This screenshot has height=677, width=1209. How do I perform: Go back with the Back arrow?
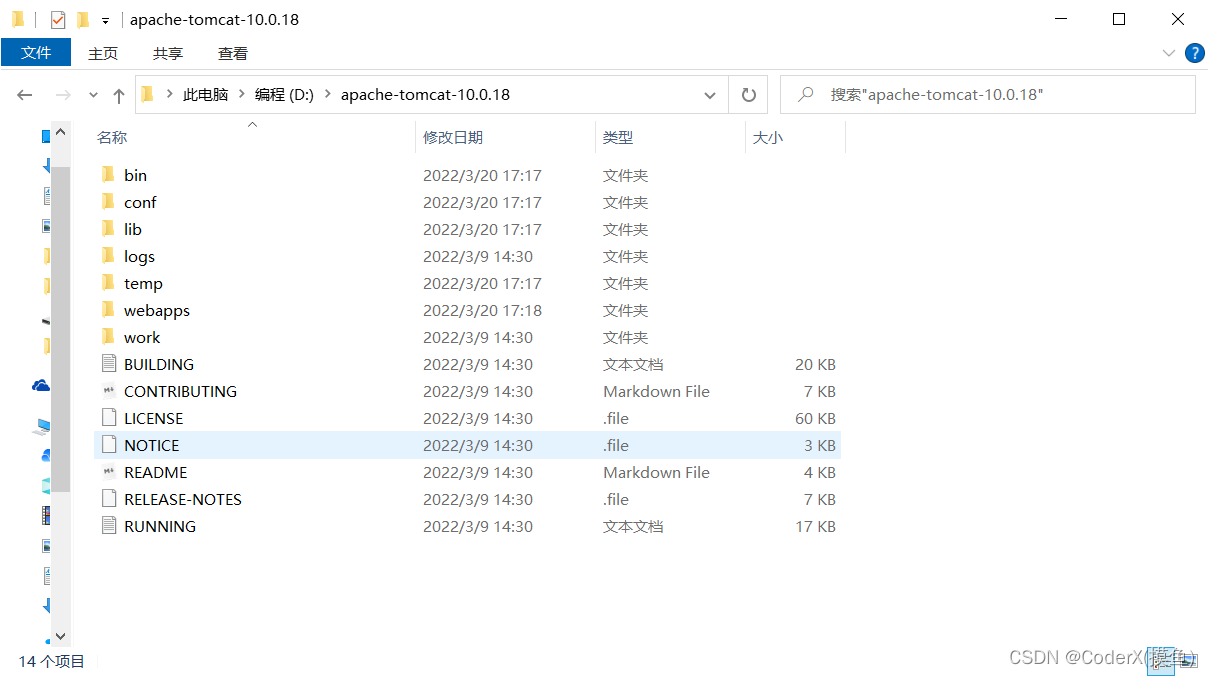point(25,95)
